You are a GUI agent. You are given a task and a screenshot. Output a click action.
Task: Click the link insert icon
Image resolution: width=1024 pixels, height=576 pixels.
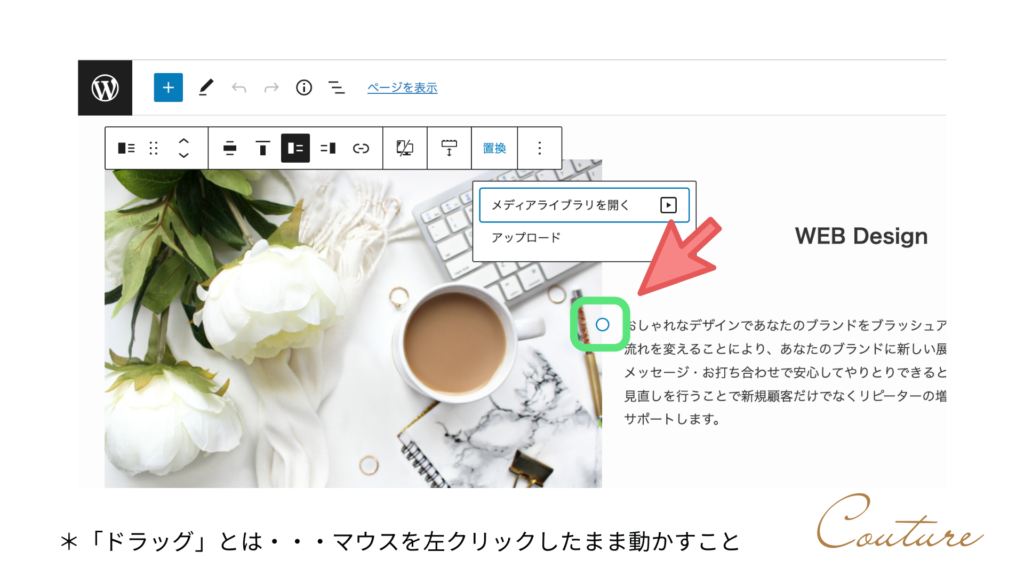[x=360, y=148]
